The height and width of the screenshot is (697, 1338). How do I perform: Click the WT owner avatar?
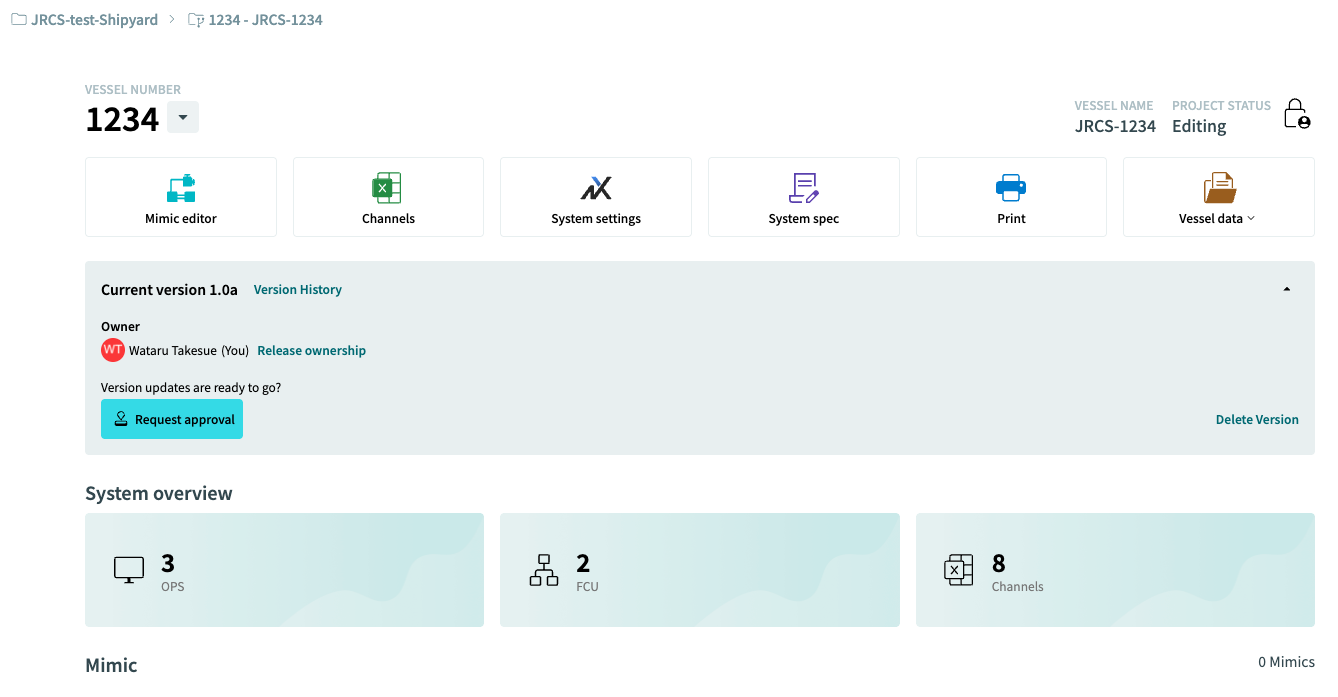pos(113,350)
